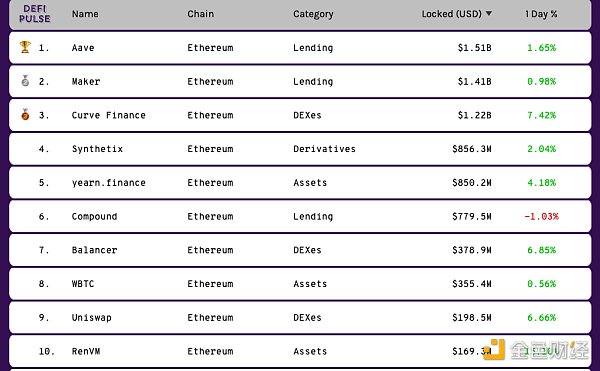The image size is (600, 371).
Task: Click Compound's -1.03% daily change value
Action: 541,216
